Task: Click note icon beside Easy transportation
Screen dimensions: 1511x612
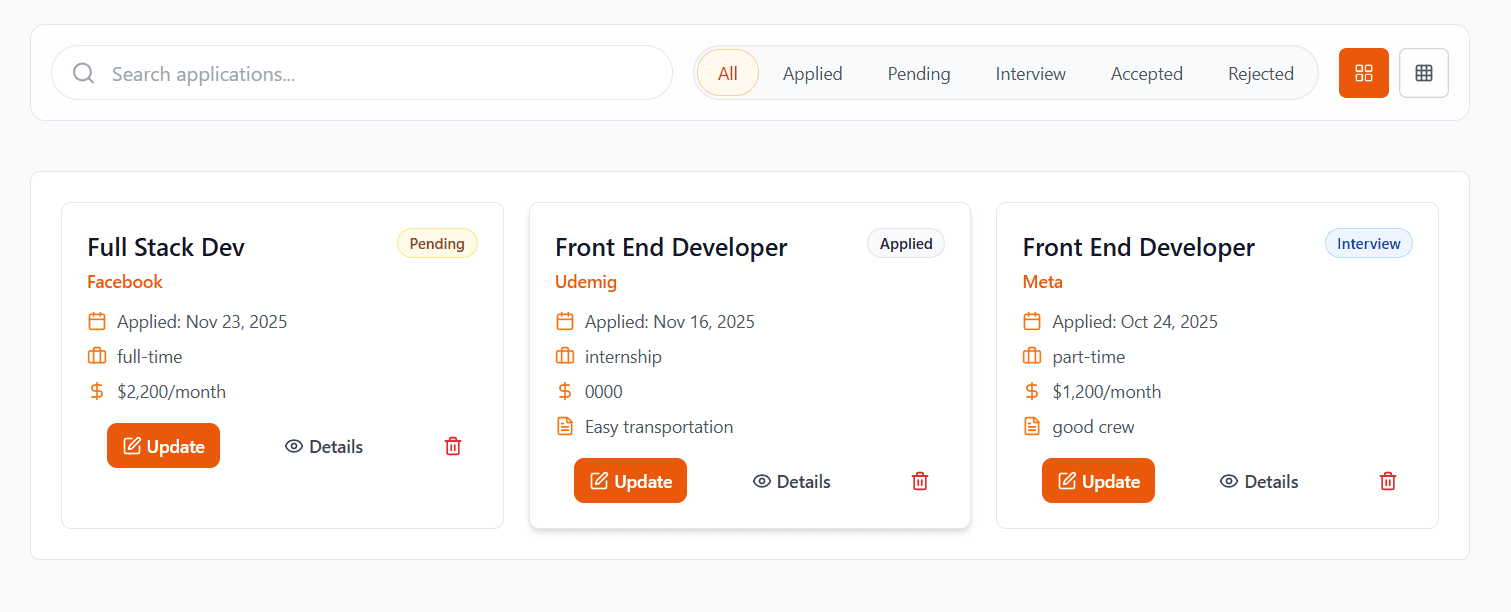Action: click(x=565, y=426)
